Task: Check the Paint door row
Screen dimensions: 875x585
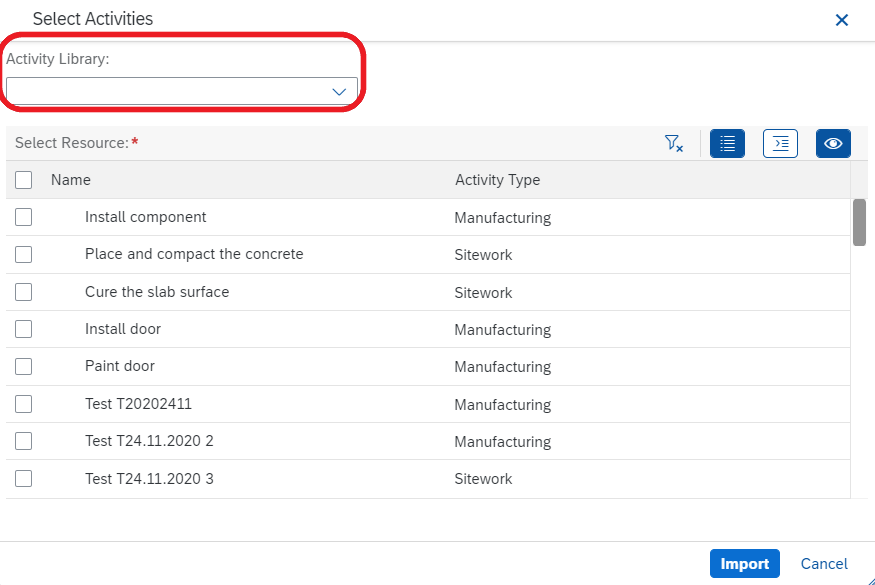Action: pos(23,367)
